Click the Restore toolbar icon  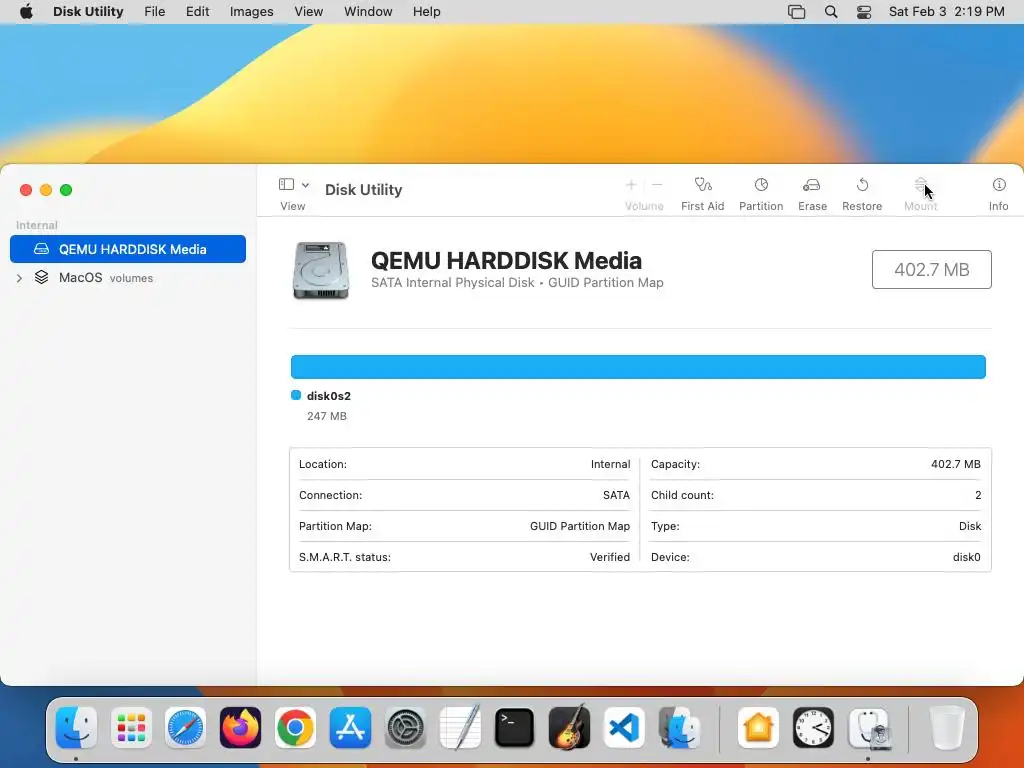862,185
